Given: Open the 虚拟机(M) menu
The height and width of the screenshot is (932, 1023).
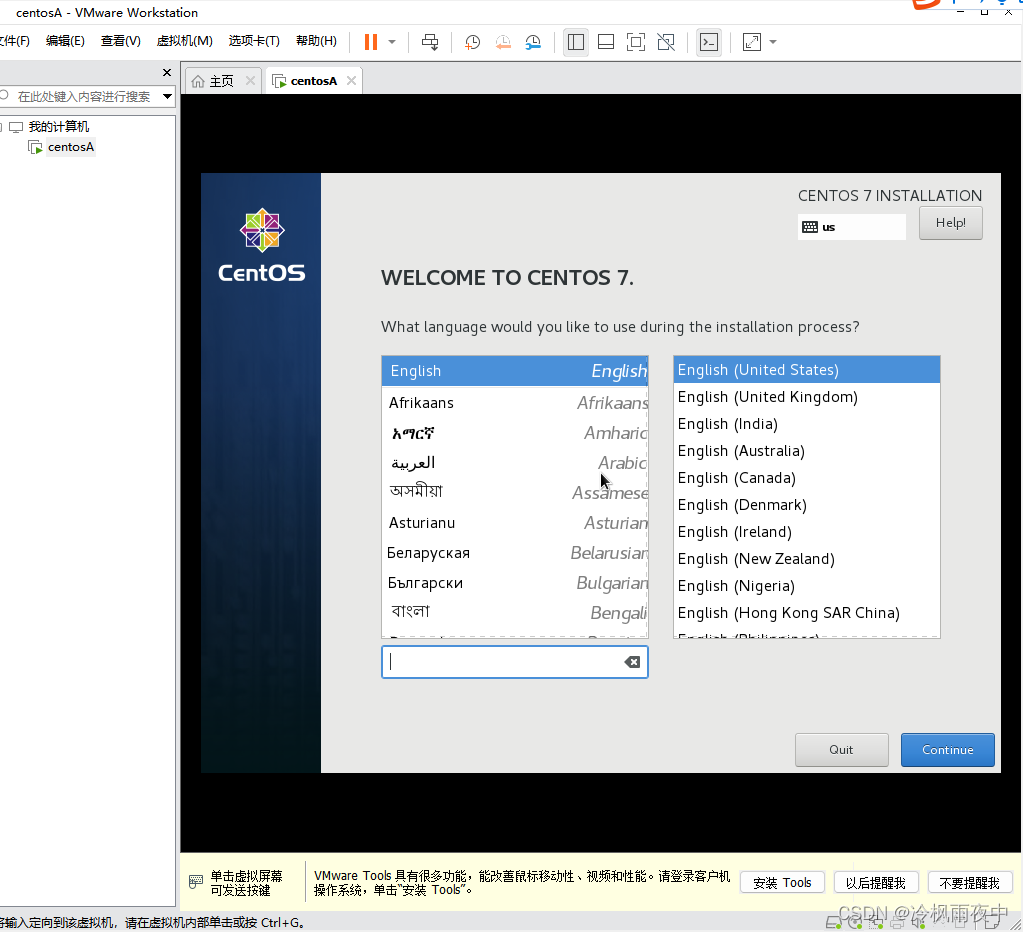Looking at the screenshot, I should click(185, 41).
